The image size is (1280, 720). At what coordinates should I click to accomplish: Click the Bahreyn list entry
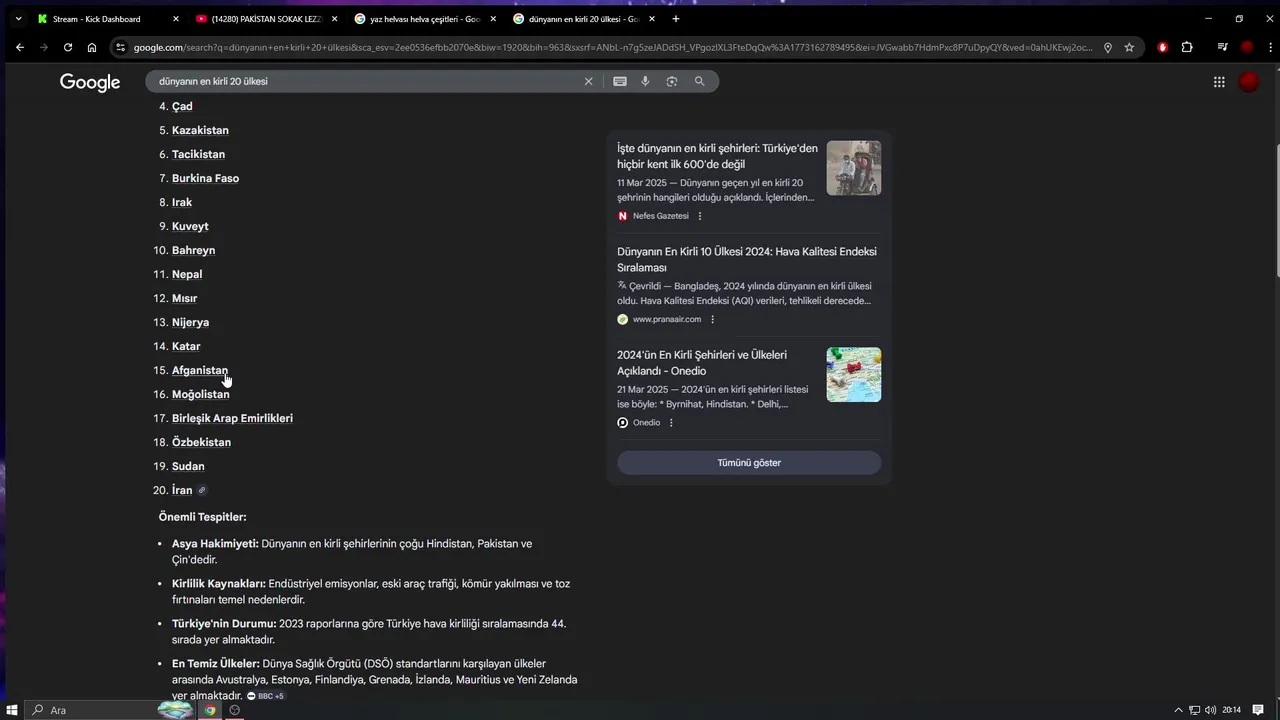click(193, 250)
